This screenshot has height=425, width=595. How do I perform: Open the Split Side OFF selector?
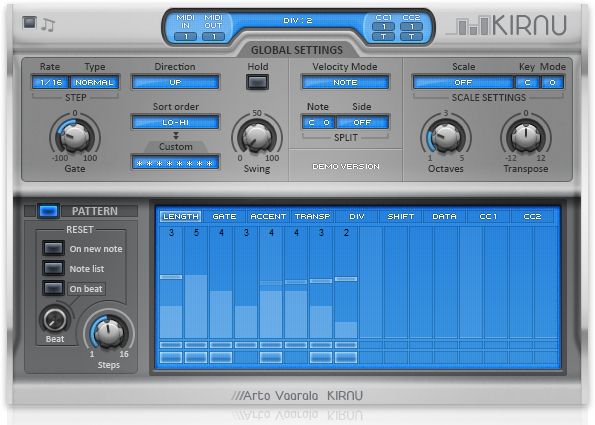click(362, 123)
